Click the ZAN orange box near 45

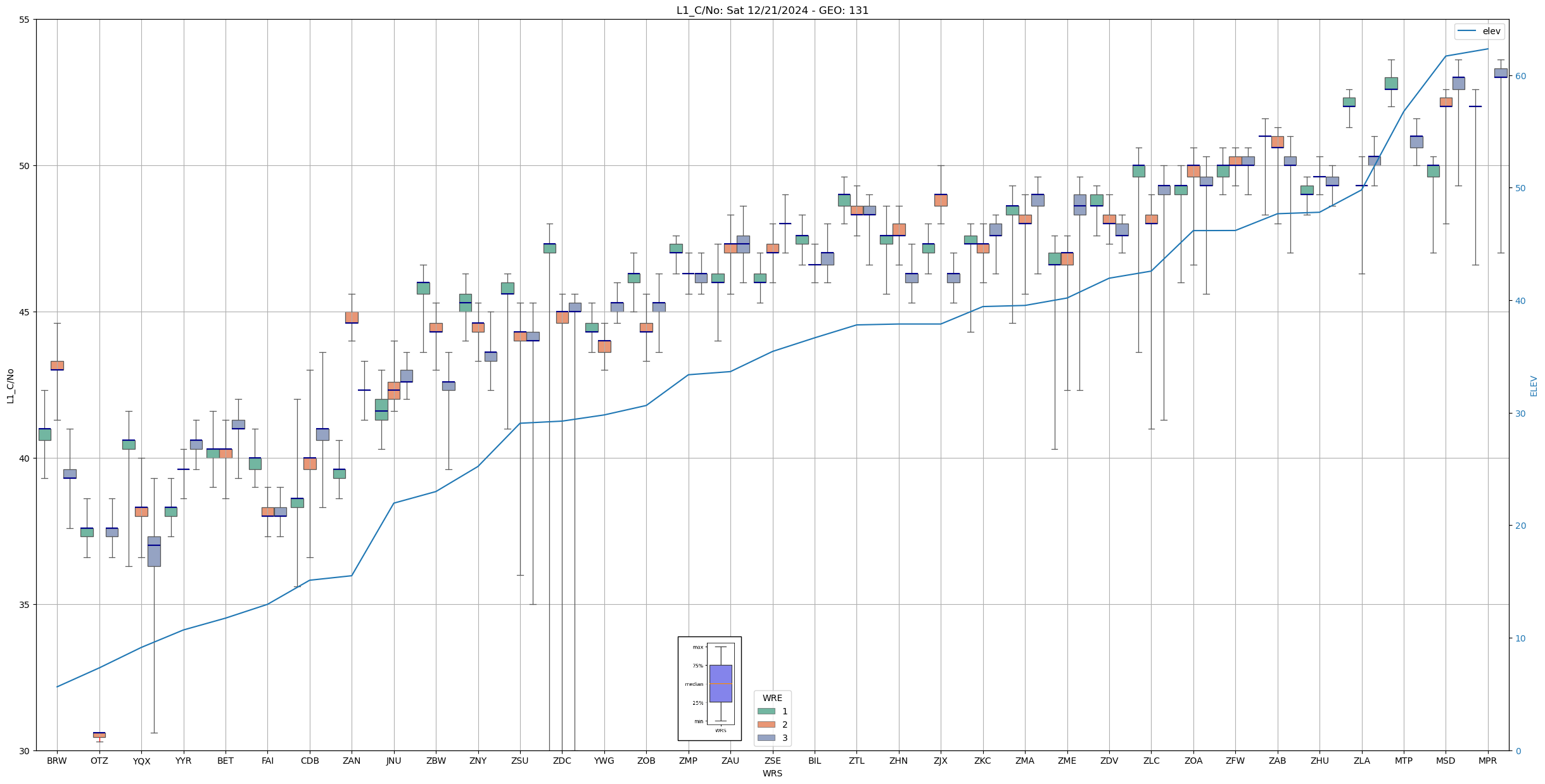[x=352, y=317]
